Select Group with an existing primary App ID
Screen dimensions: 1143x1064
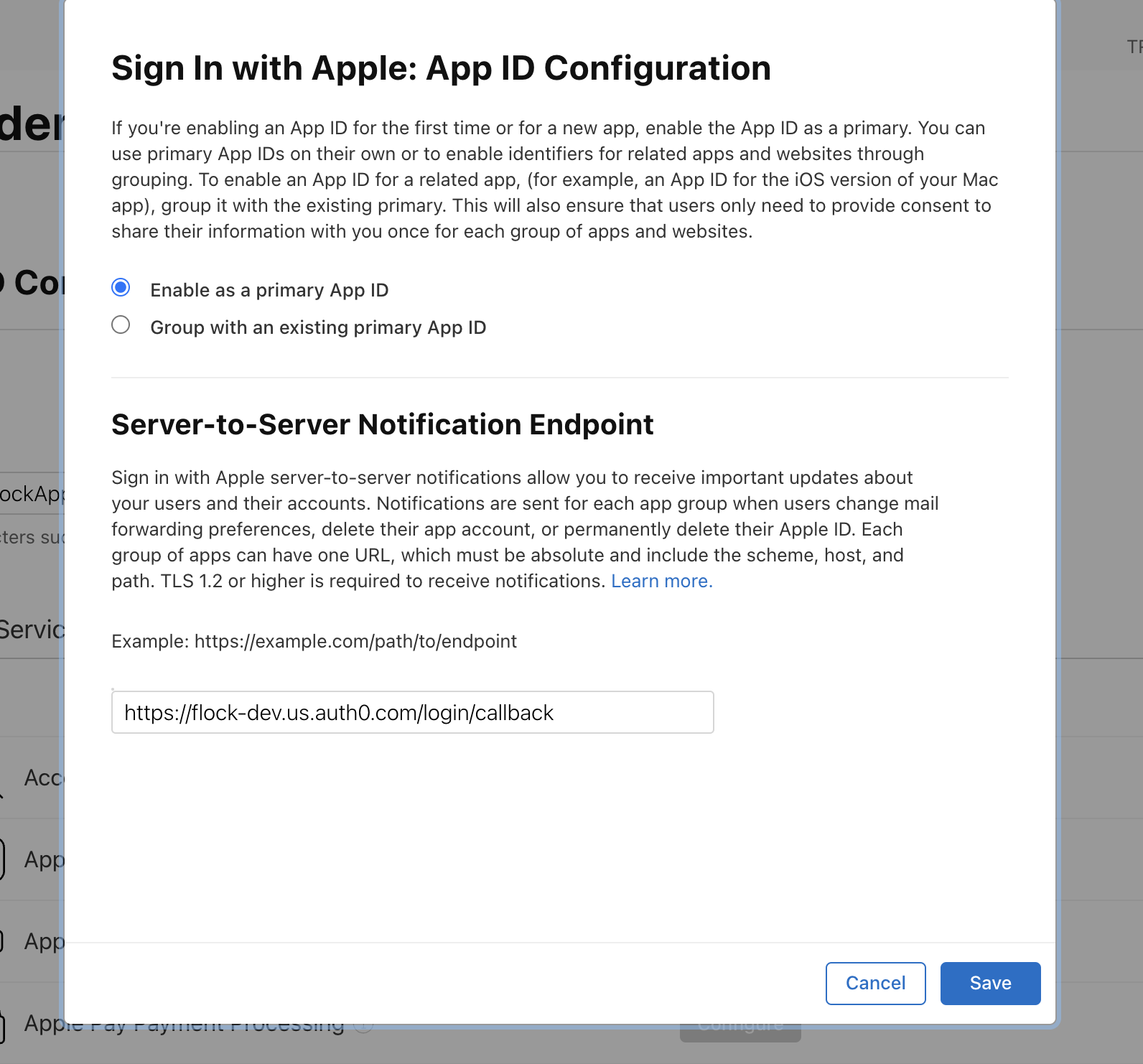click(x=121, y=325)
